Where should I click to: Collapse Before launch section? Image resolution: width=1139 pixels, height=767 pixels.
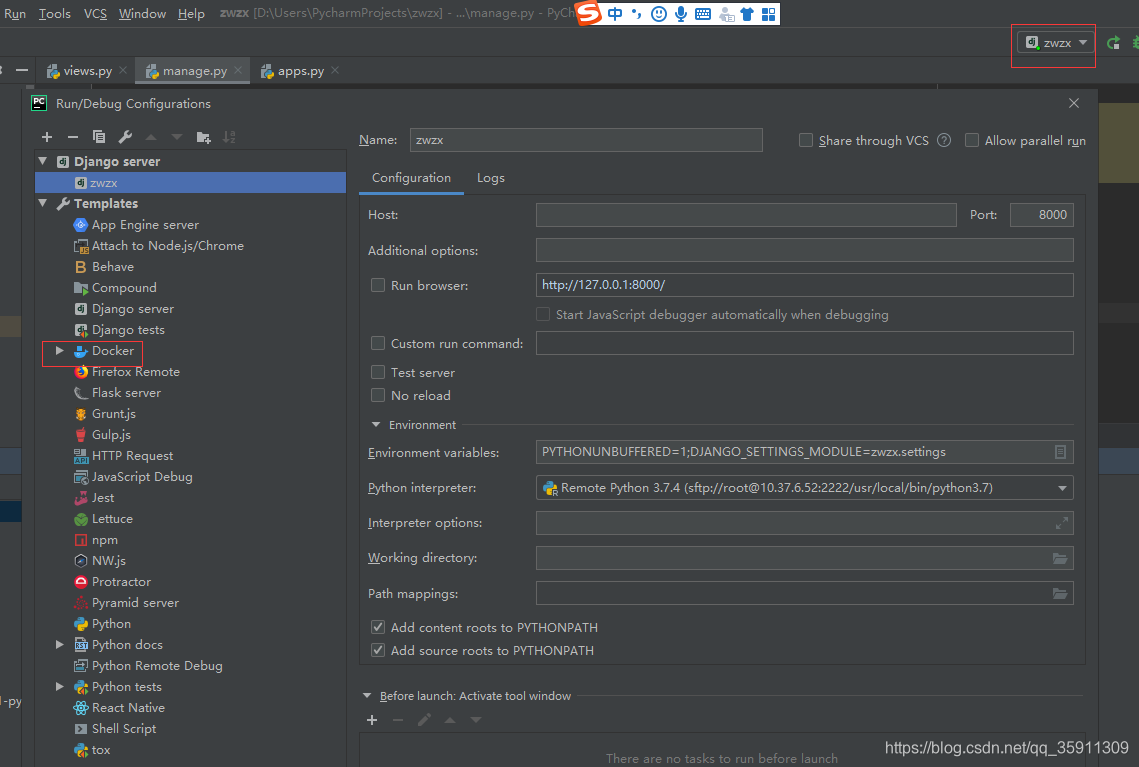tap(367, 696)
